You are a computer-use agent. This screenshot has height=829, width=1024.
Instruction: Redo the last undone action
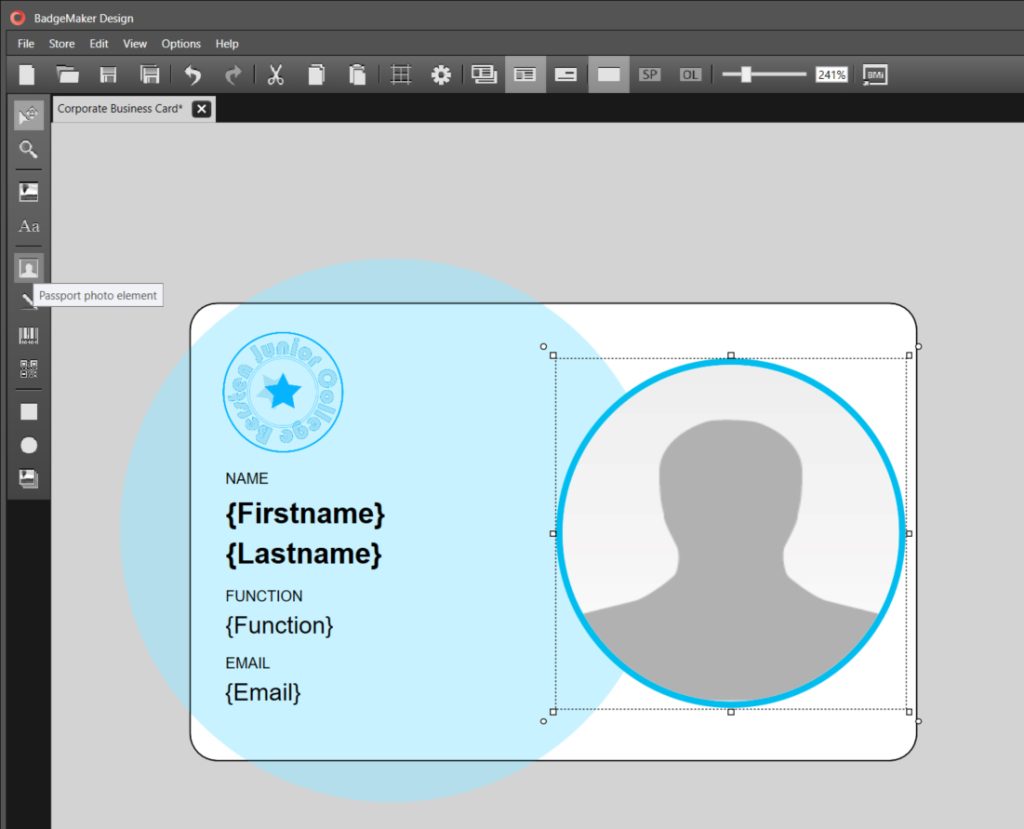click(x=233, y=74)
